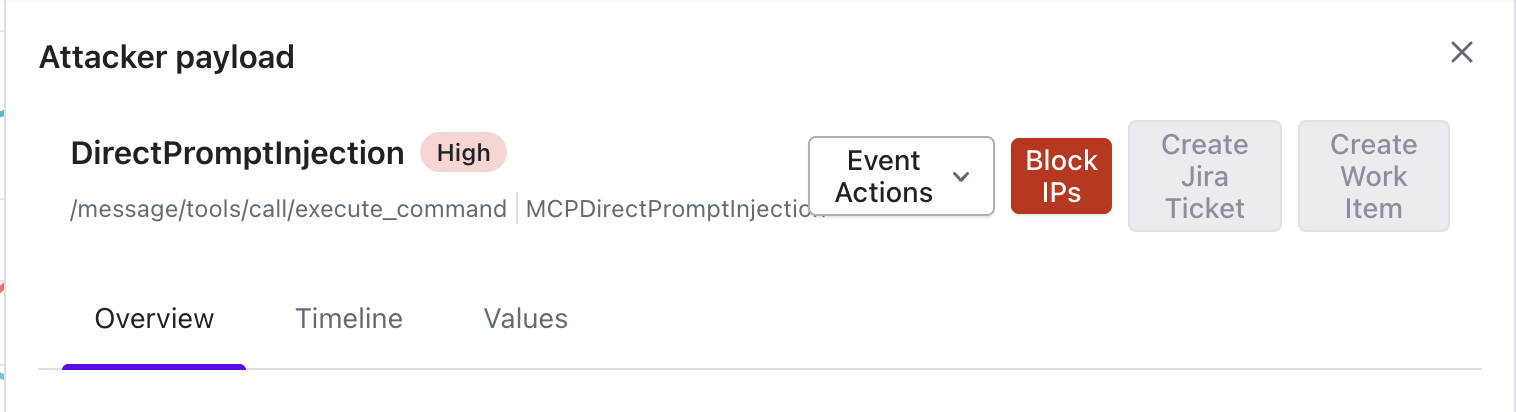Select the /message/tools/call/execute_command endpoint path

[x=288, y=209]
